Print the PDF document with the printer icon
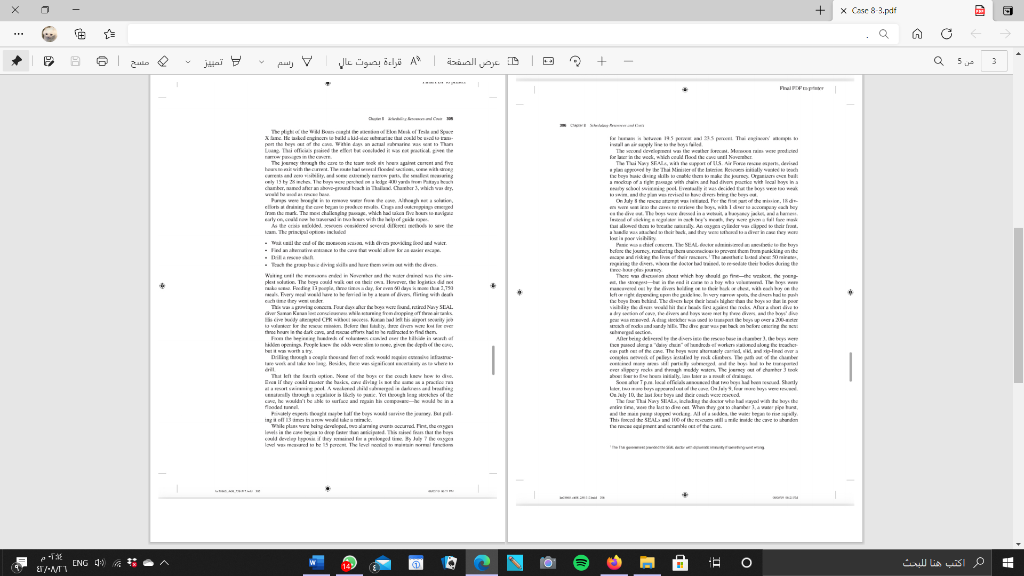 coord(102,61)
